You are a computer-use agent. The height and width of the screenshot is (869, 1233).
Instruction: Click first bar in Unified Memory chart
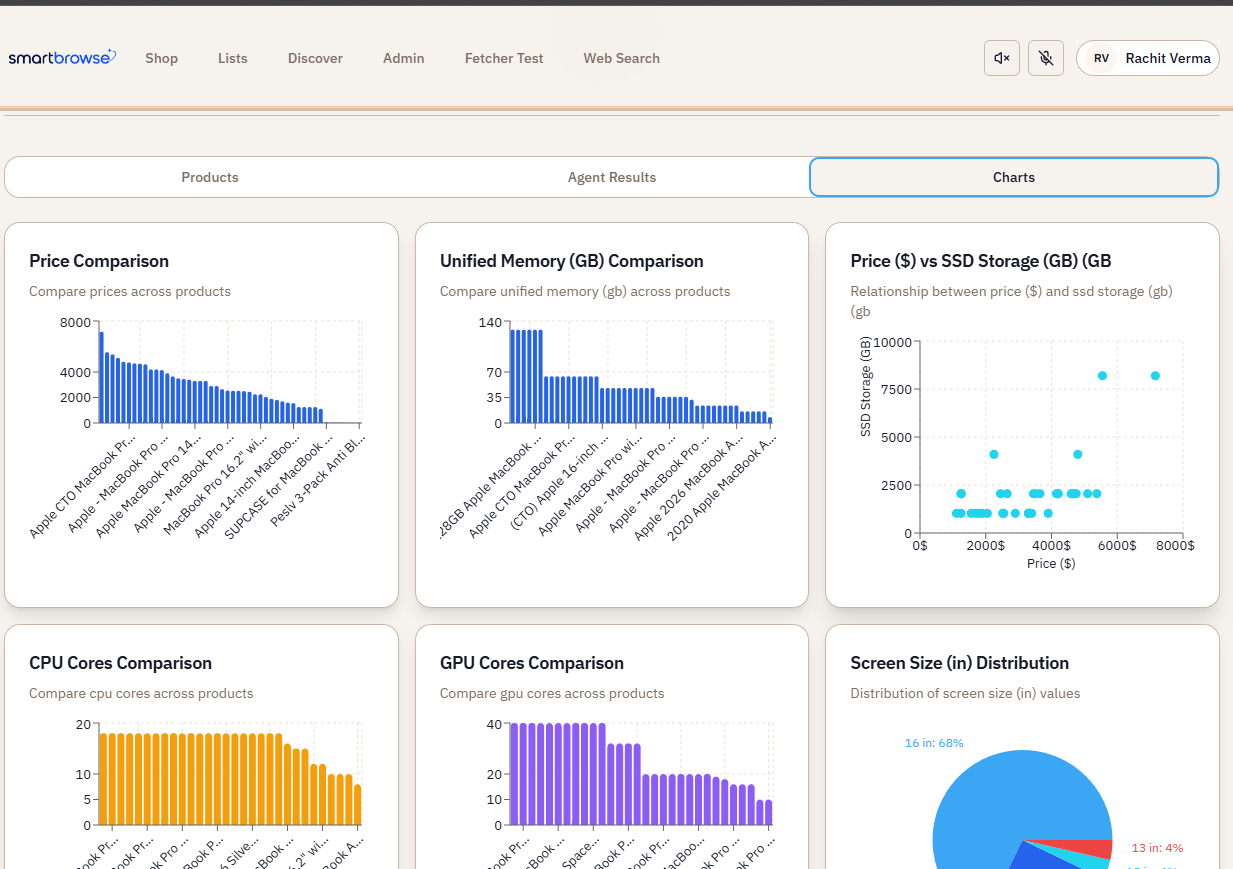(513, 376)
